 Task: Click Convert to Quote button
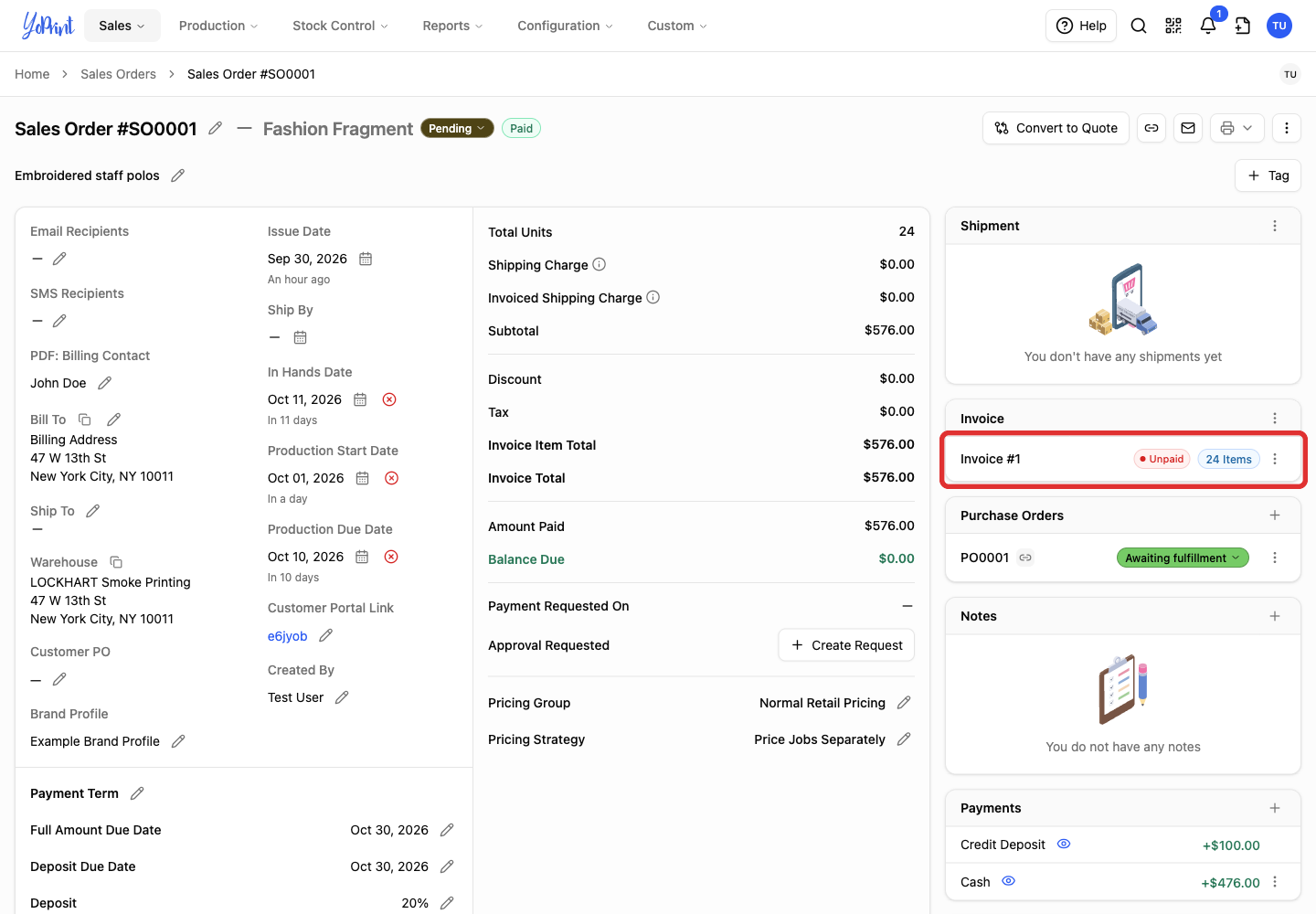(1056, 128)
